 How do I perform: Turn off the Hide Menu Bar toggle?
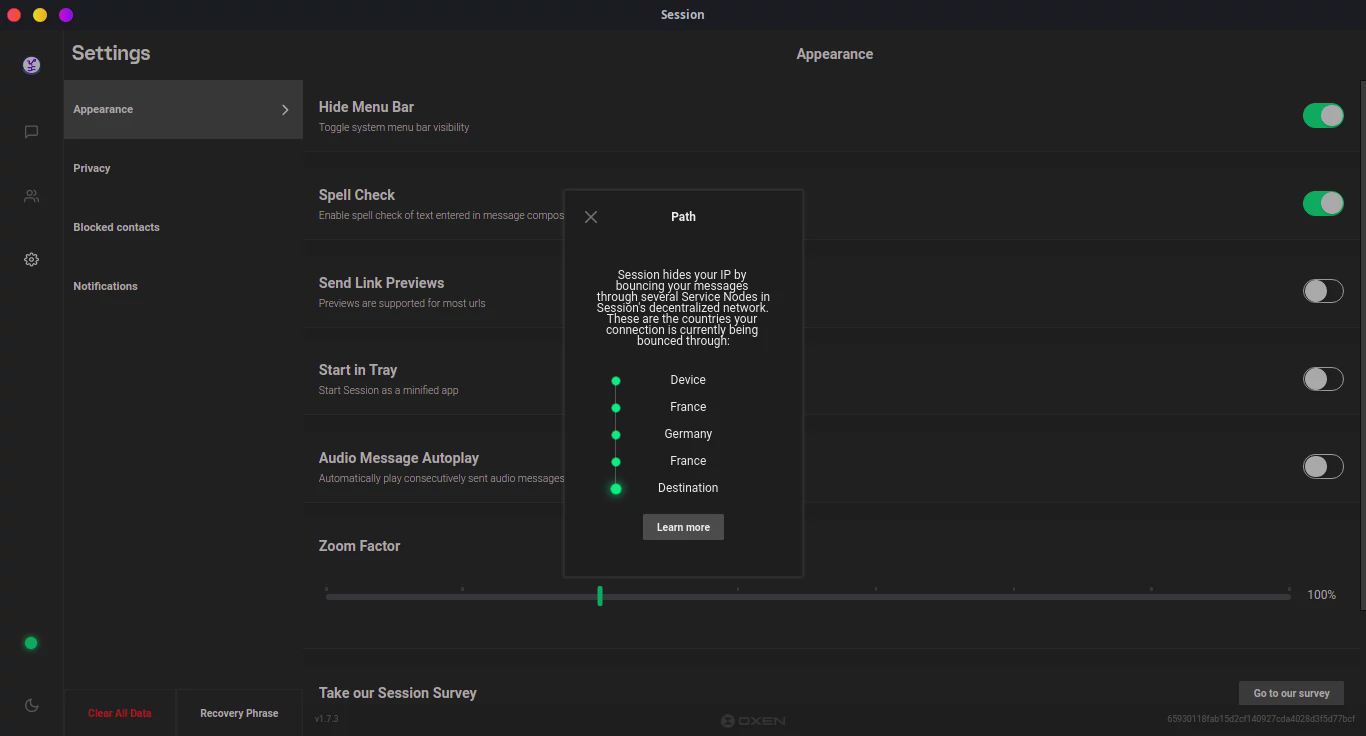pyautogui.click(x=1322, y=115)
